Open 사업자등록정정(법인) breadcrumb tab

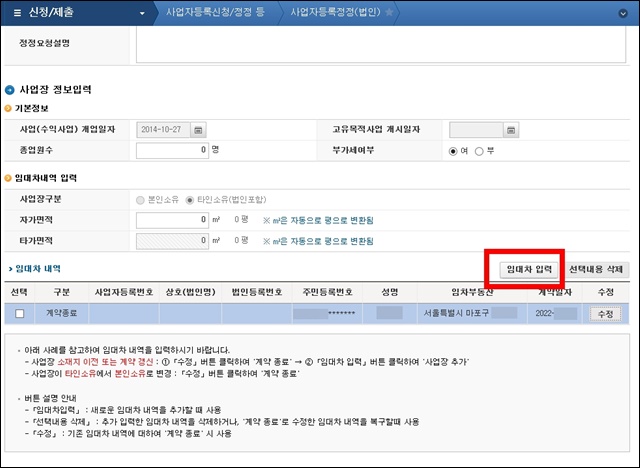(336, 12)
